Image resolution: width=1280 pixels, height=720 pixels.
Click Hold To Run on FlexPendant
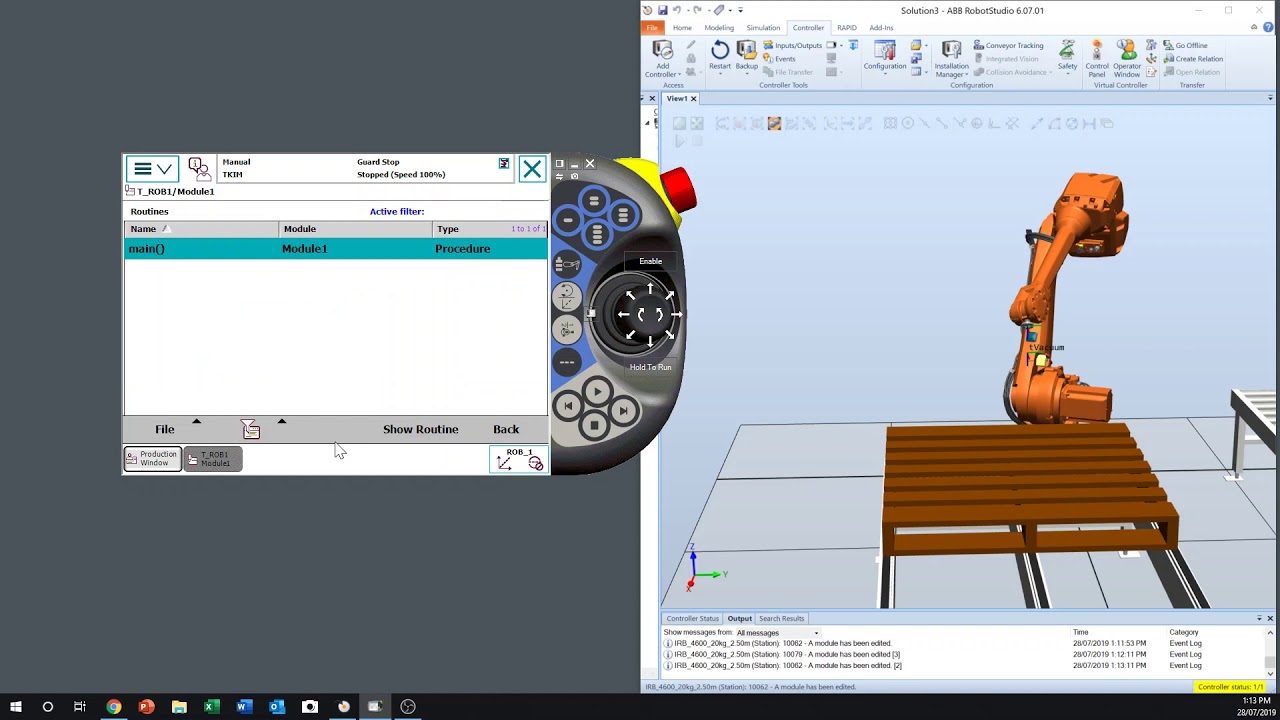point(650,367)
